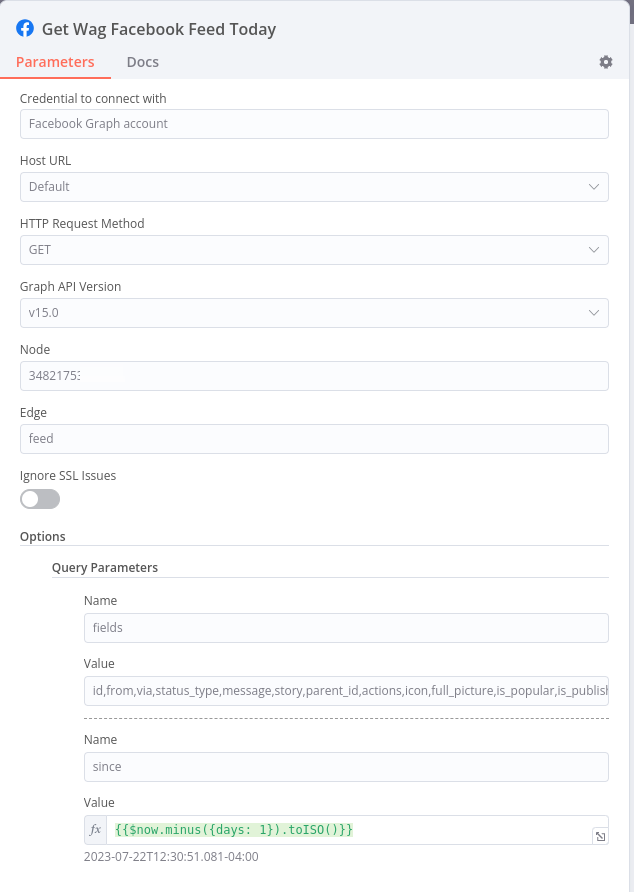The image size is (634, 892).
Task: Click the fx expression icon beside the since value
Action: click(x=95, y=829)
